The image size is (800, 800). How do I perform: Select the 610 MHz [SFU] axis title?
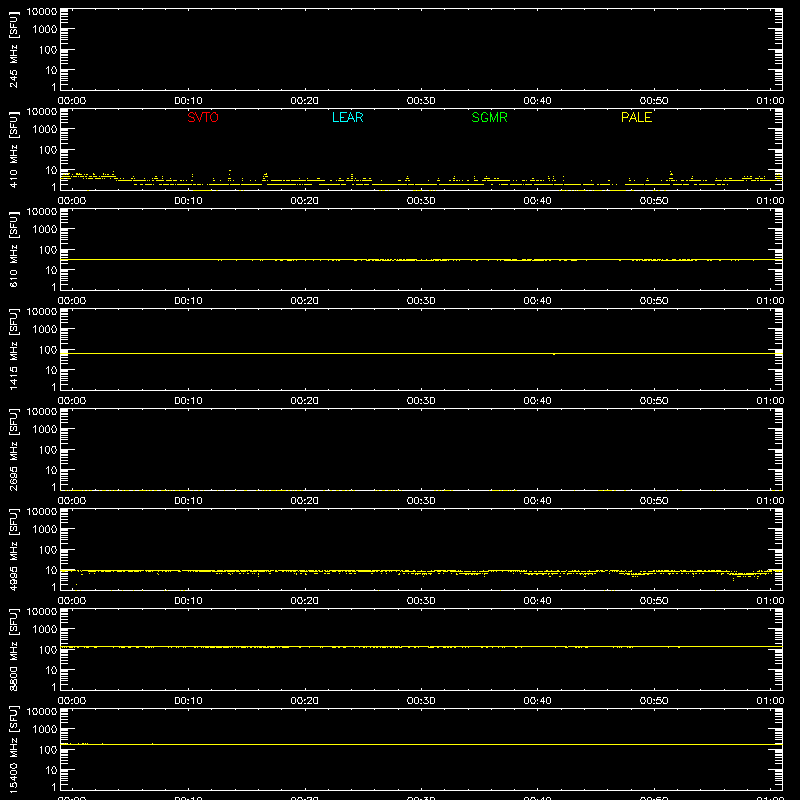click(x=13, y=249)
